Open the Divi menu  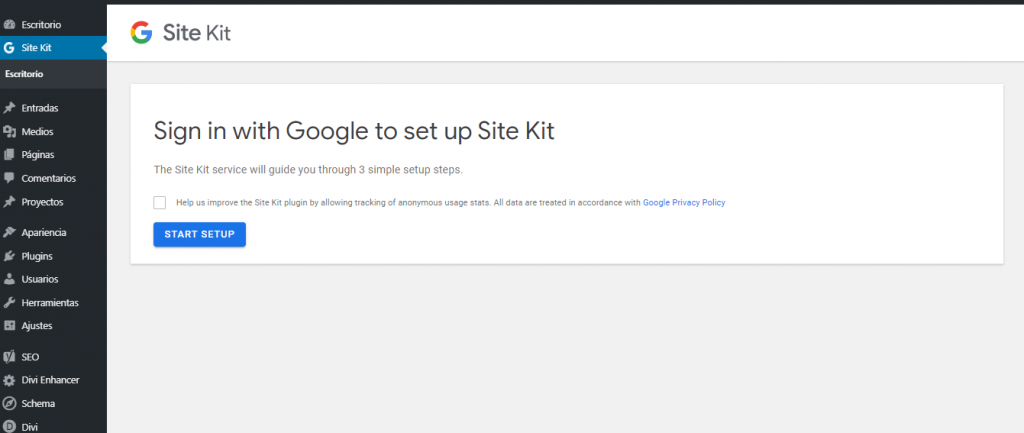coord(54,427)
